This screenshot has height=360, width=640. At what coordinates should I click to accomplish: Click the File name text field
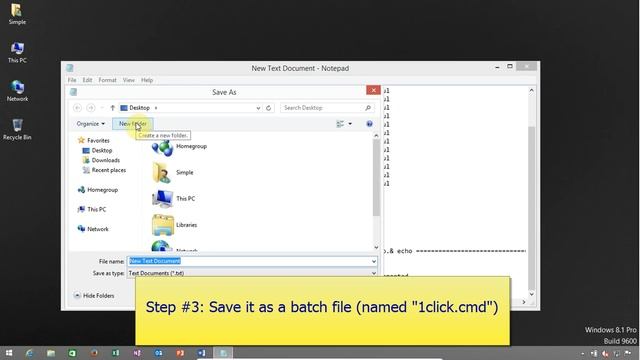pos(249,261)
